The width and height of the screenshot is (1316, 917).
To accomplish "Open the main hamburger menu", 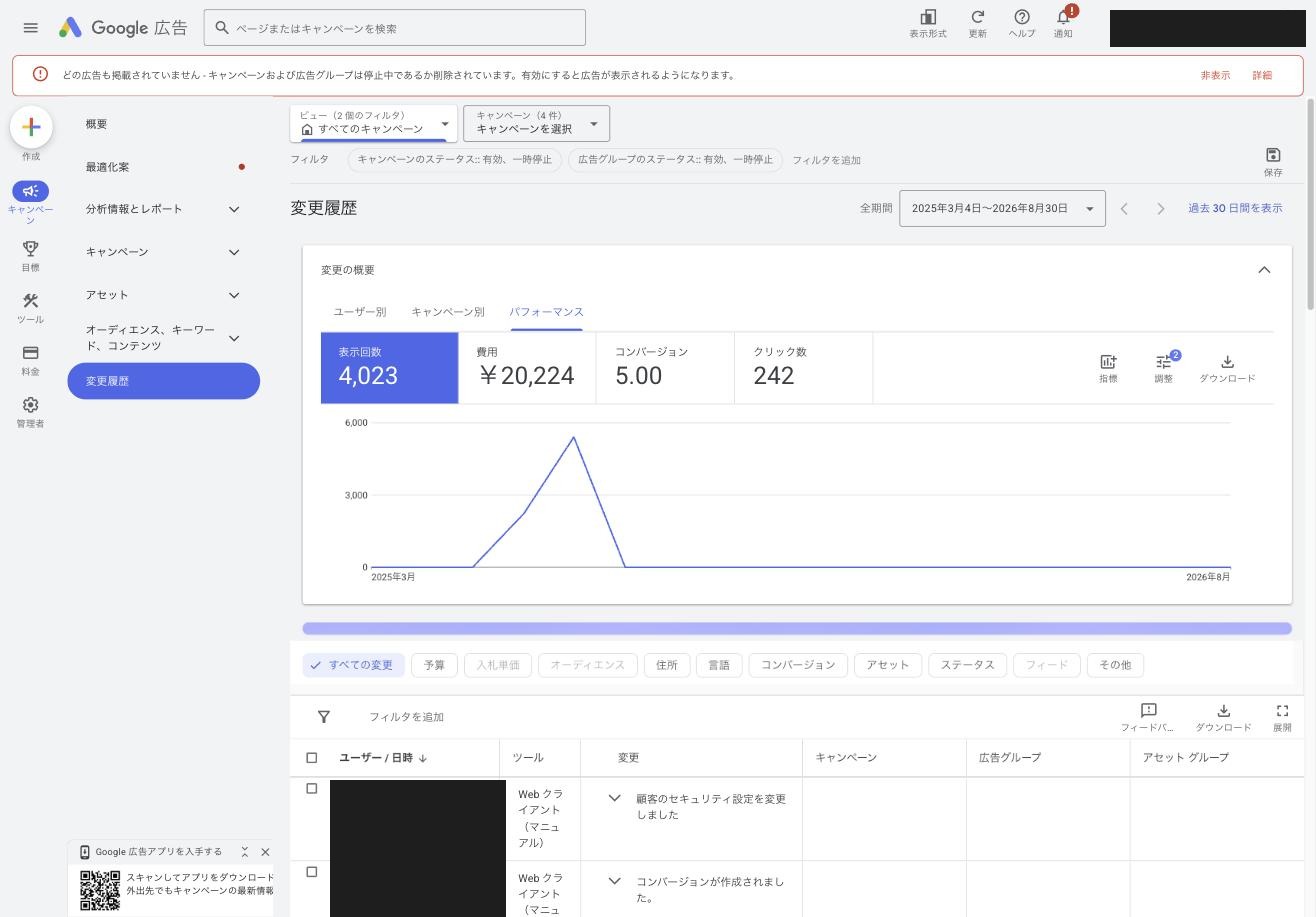I will tap(30, 28).
